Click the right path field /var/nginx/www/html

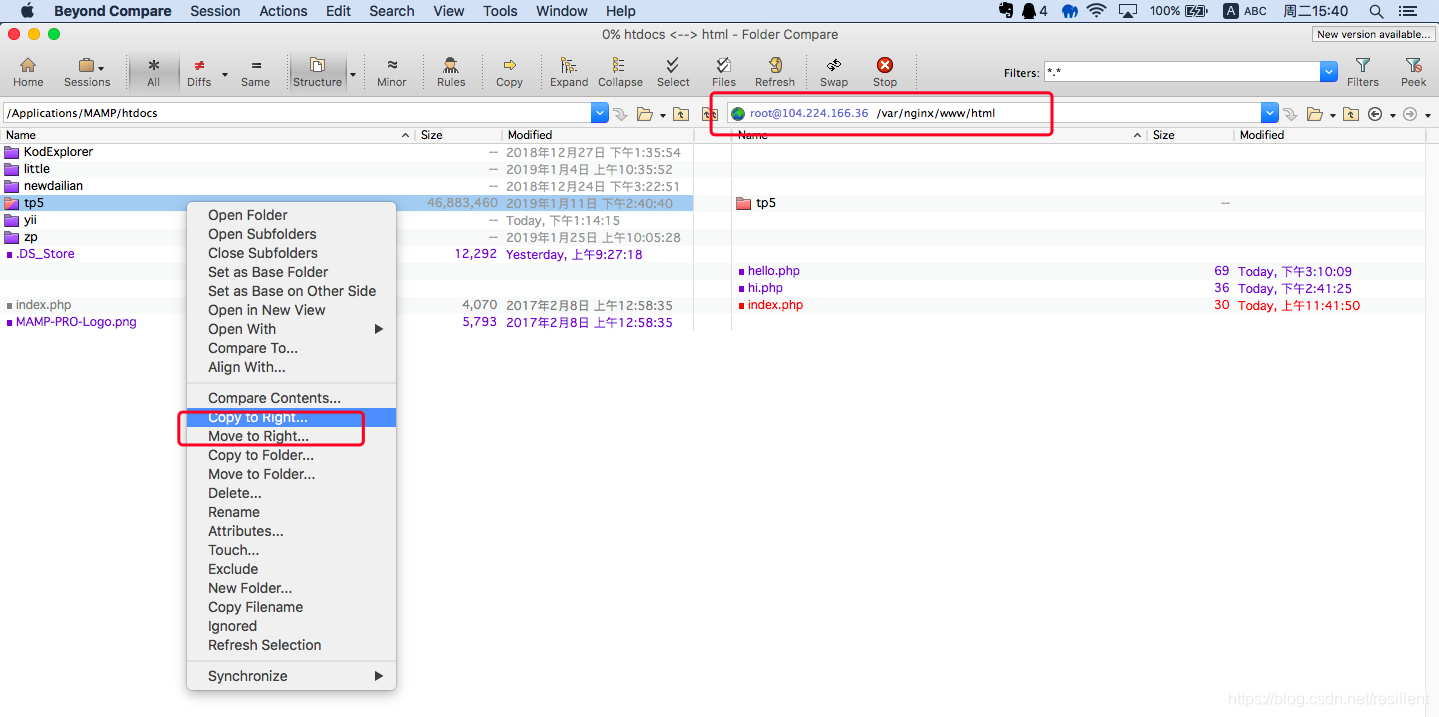pyautogui.click(x=994, y=113)
